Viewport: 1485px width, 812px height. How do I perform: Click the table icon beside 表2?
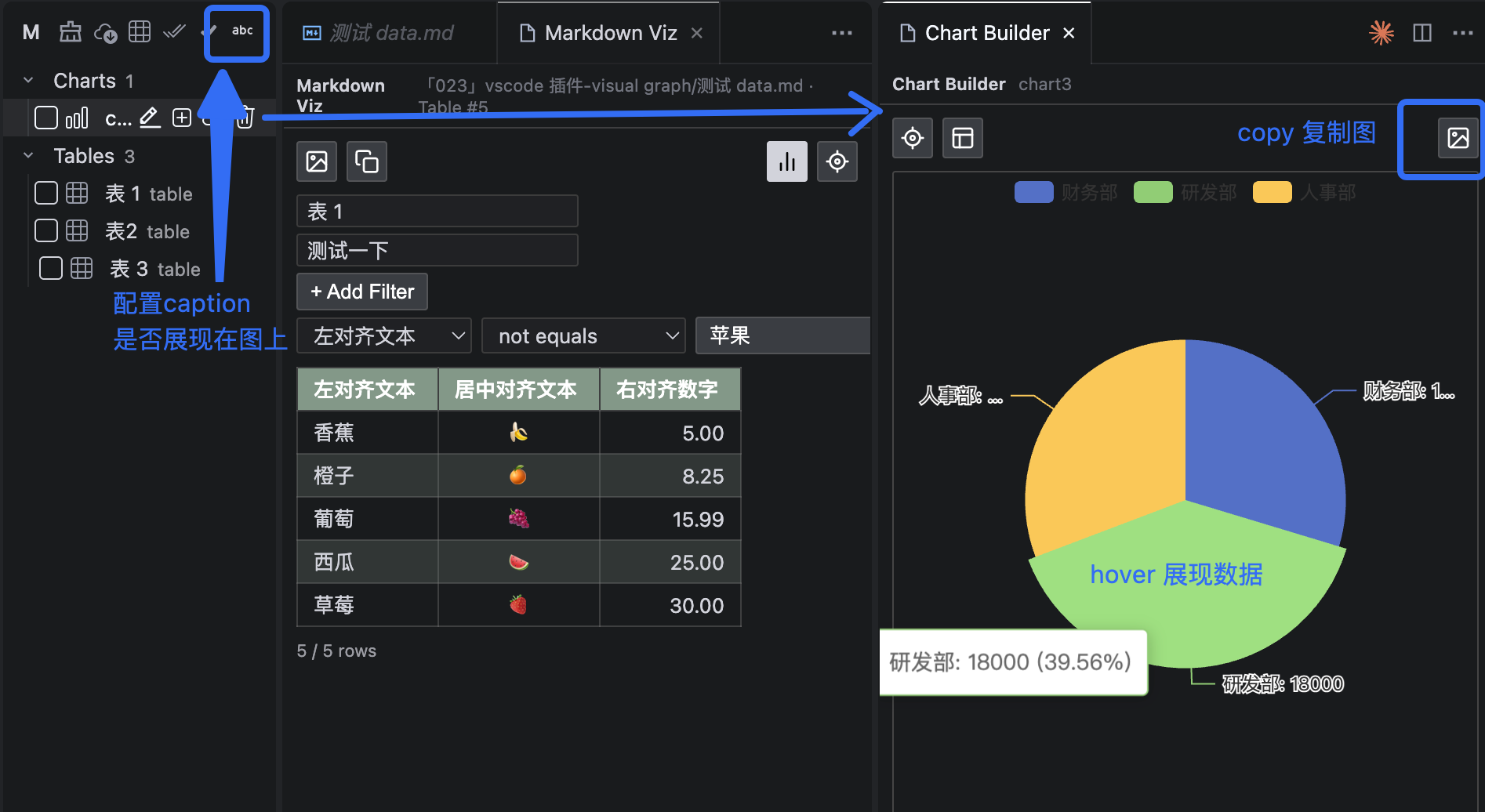pyautogui.click(x=77, y=230)
